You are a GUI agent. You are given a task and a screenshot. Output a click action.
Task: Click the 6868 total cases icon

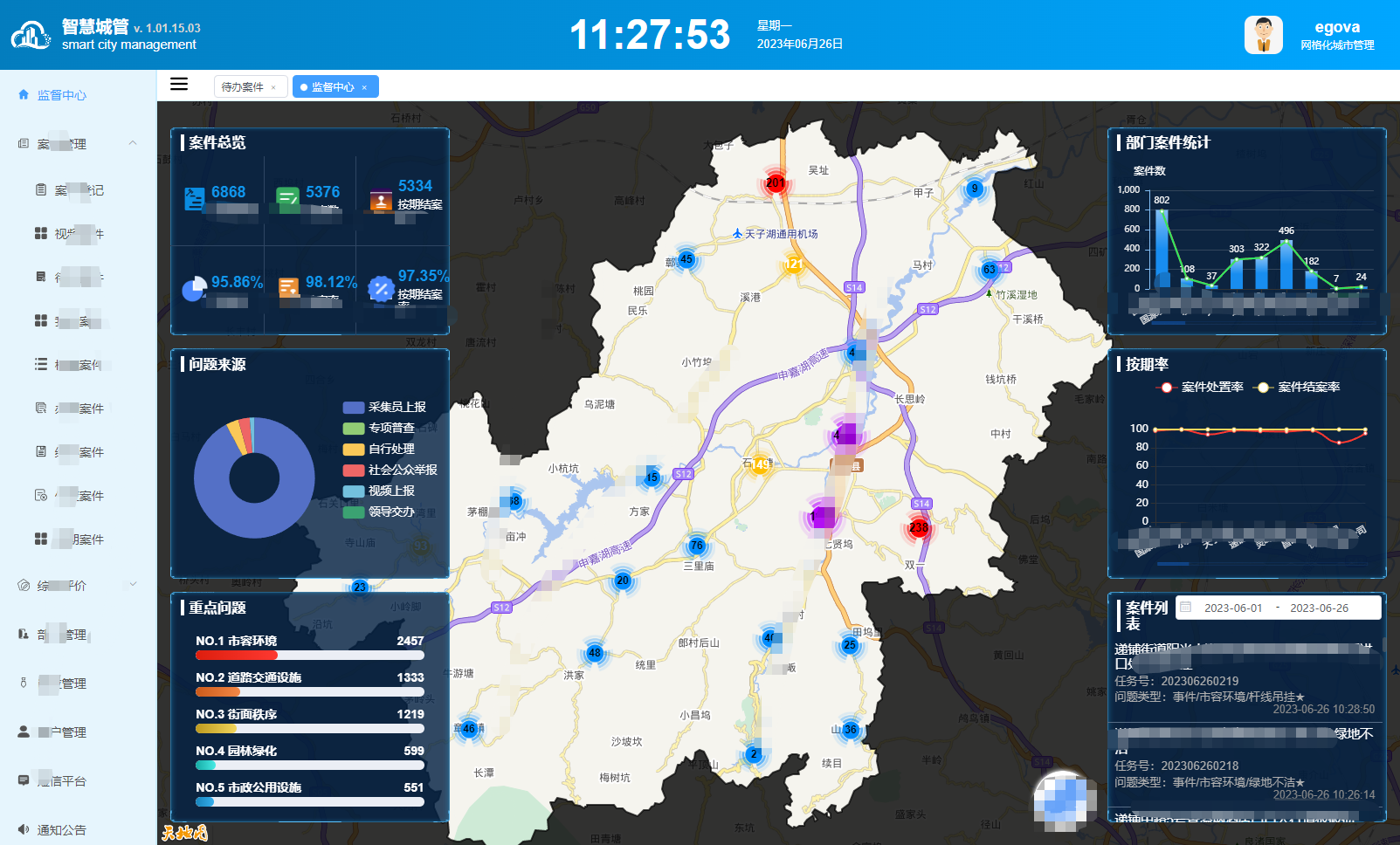coord(194,199)
